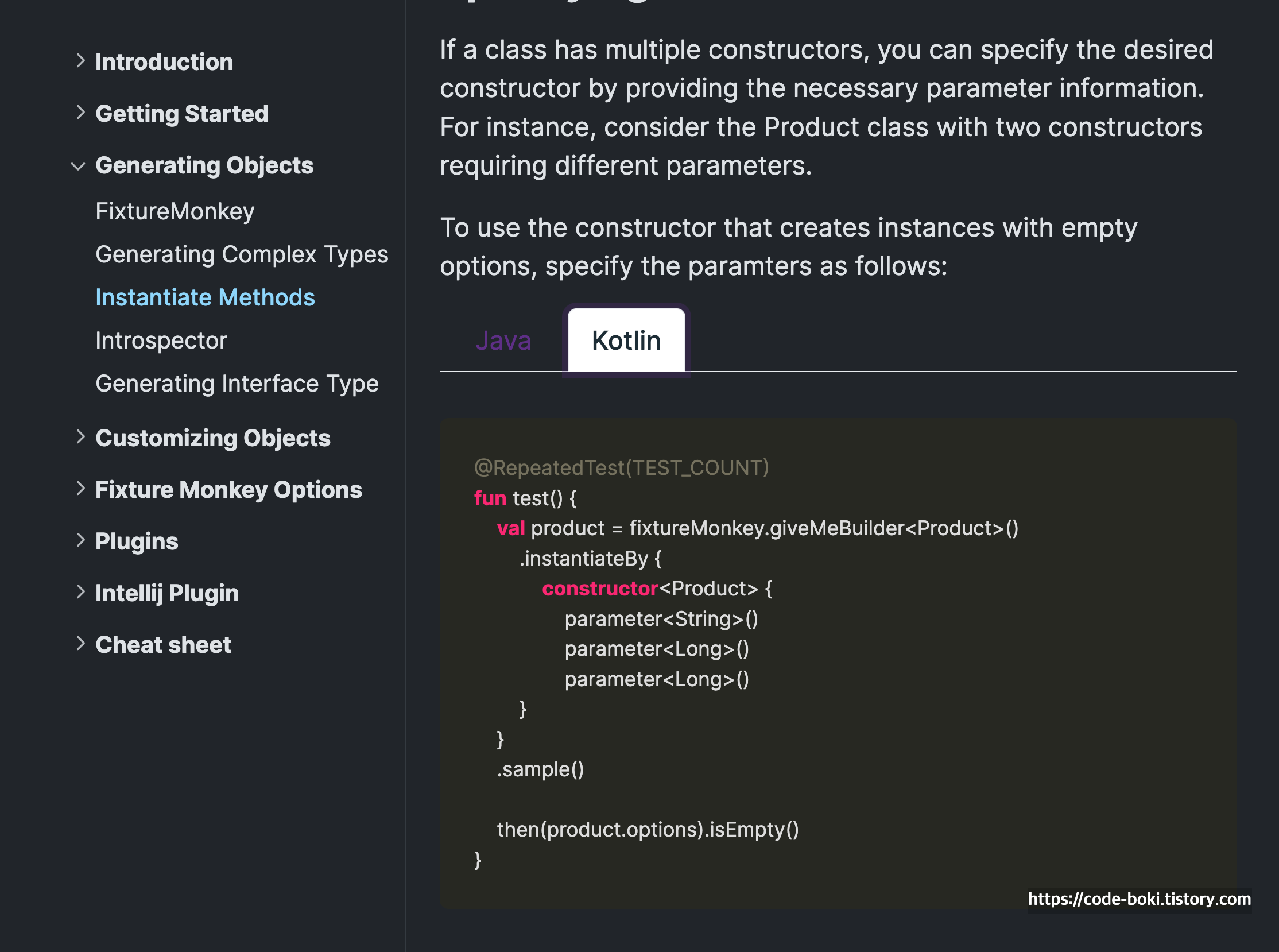1279x952 pixels.
Task: Expand the Getting Started chevron
Action: click(81, 113)
